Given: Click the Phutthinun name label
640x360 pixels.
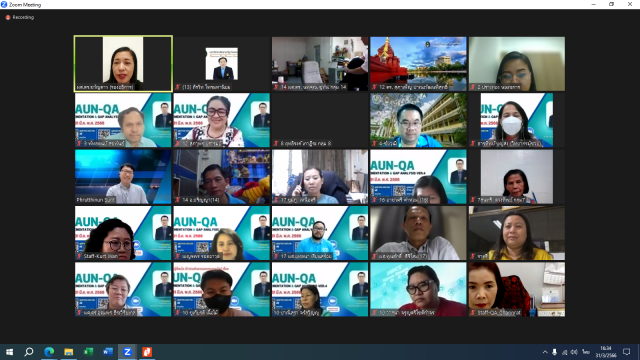Looking at the screenshot, I should tap(96, 200).
